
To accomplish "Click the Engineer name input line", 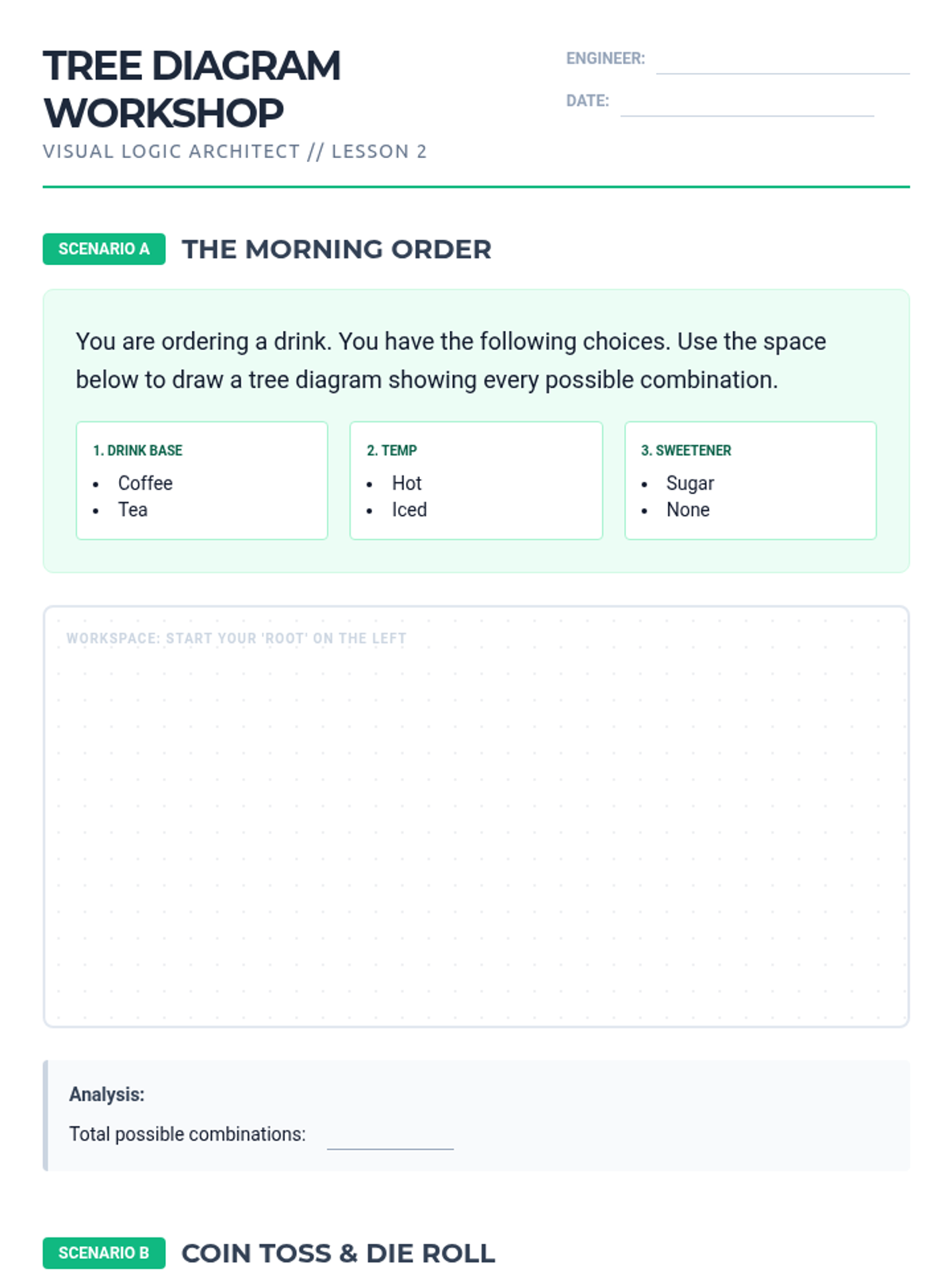I will 782,62.
